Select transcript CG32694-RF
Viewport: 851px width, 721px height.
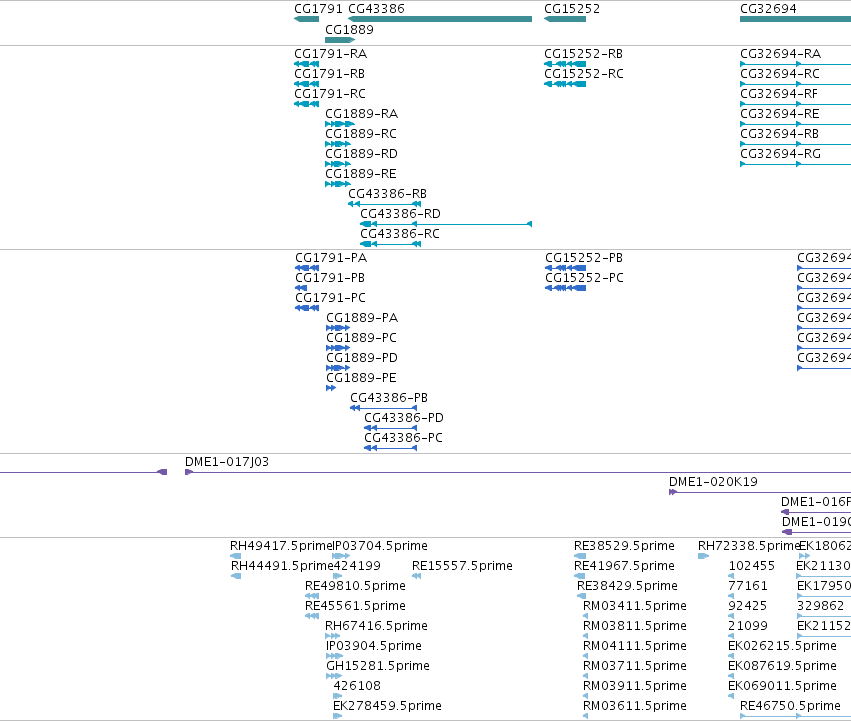tap(779, 94)
